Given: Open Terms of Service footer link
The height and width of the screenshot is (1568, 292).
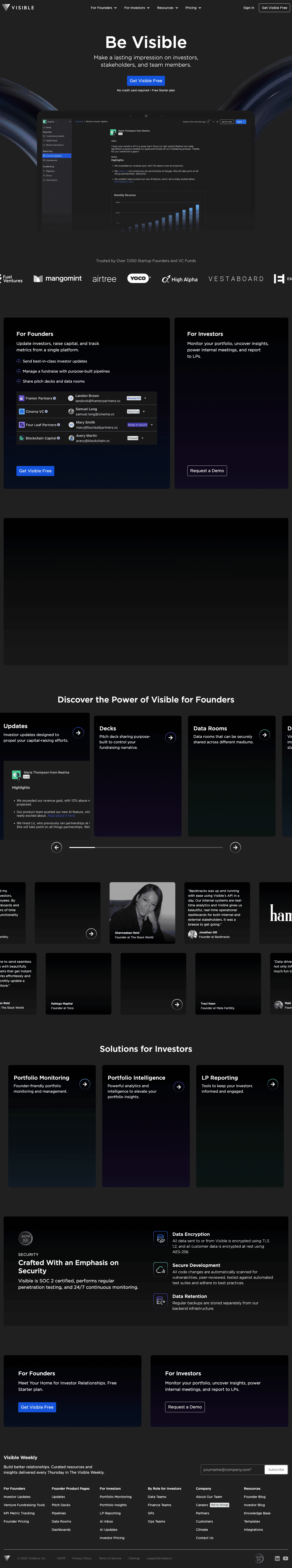Looking at the screenshot, I should click(x=110, y=1558).
